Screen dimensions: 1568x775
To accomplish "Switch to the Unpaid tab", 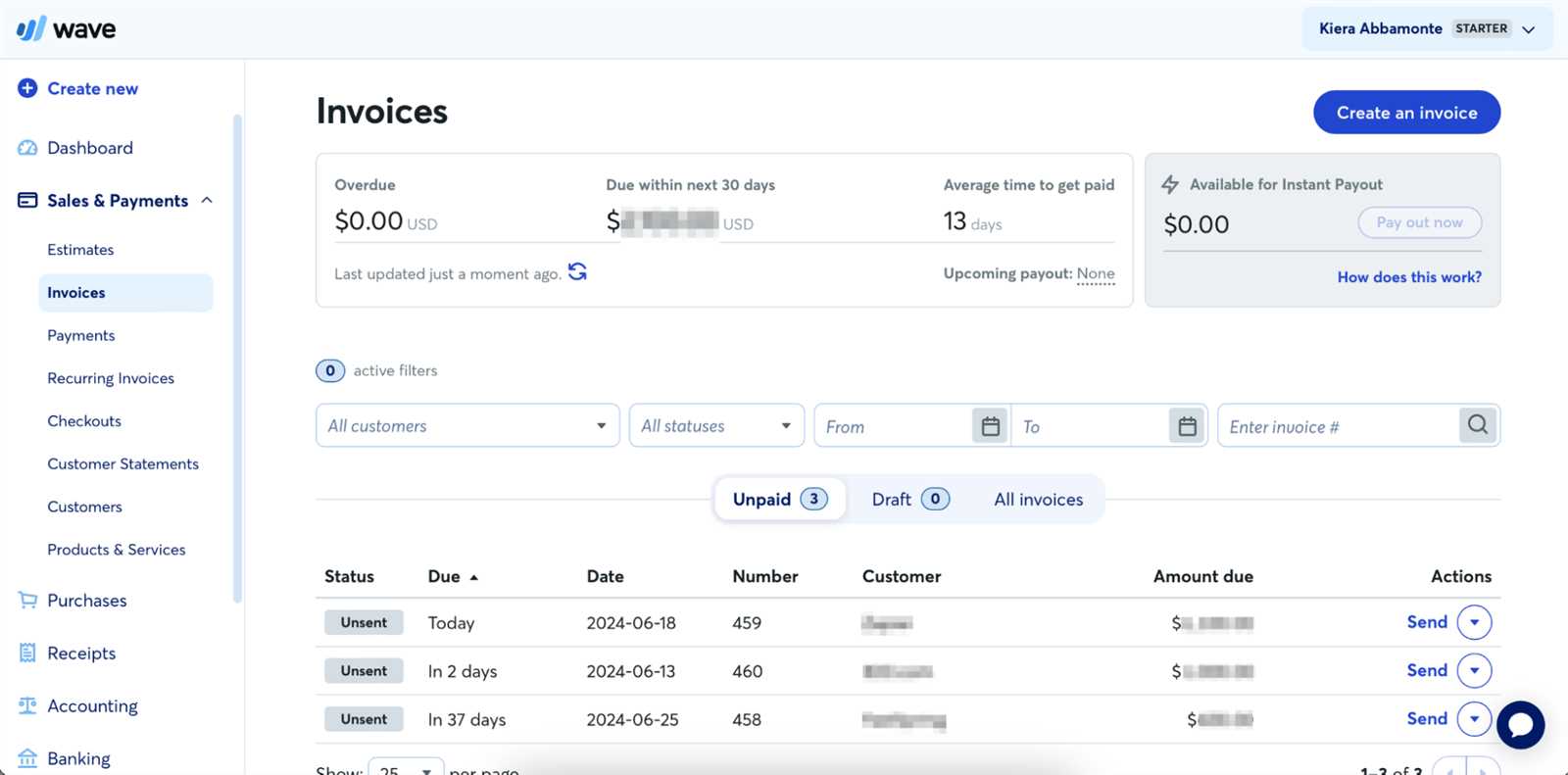I will click(780, 499).
